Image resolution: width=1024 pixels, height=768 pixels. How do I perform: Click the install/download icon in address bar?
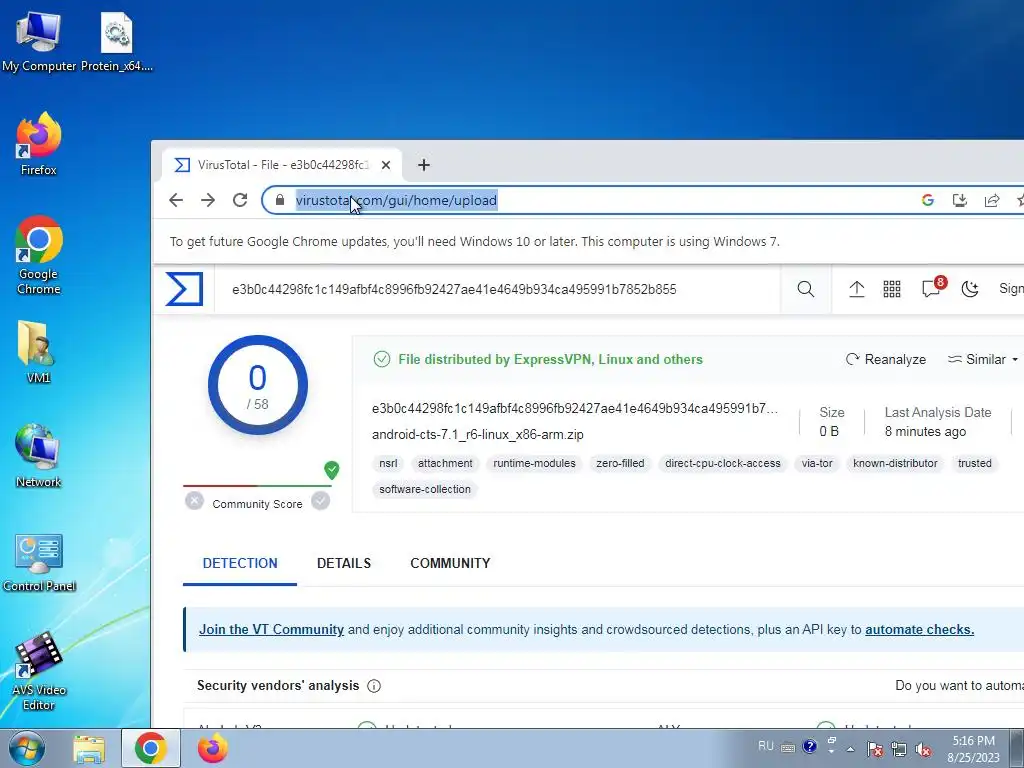959,200
